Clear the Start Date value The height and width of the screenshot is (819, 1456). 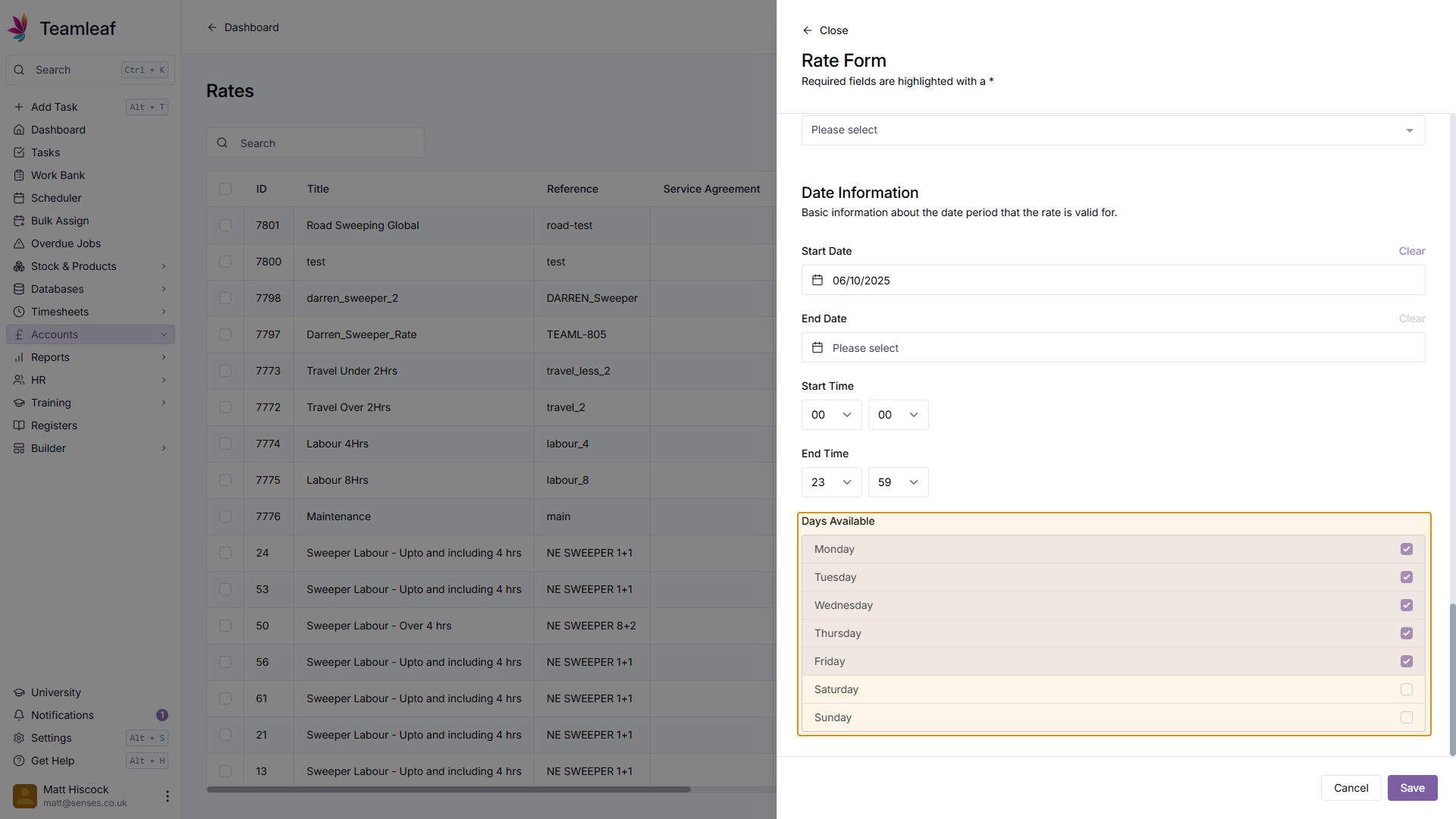(x=1411, y=251)
